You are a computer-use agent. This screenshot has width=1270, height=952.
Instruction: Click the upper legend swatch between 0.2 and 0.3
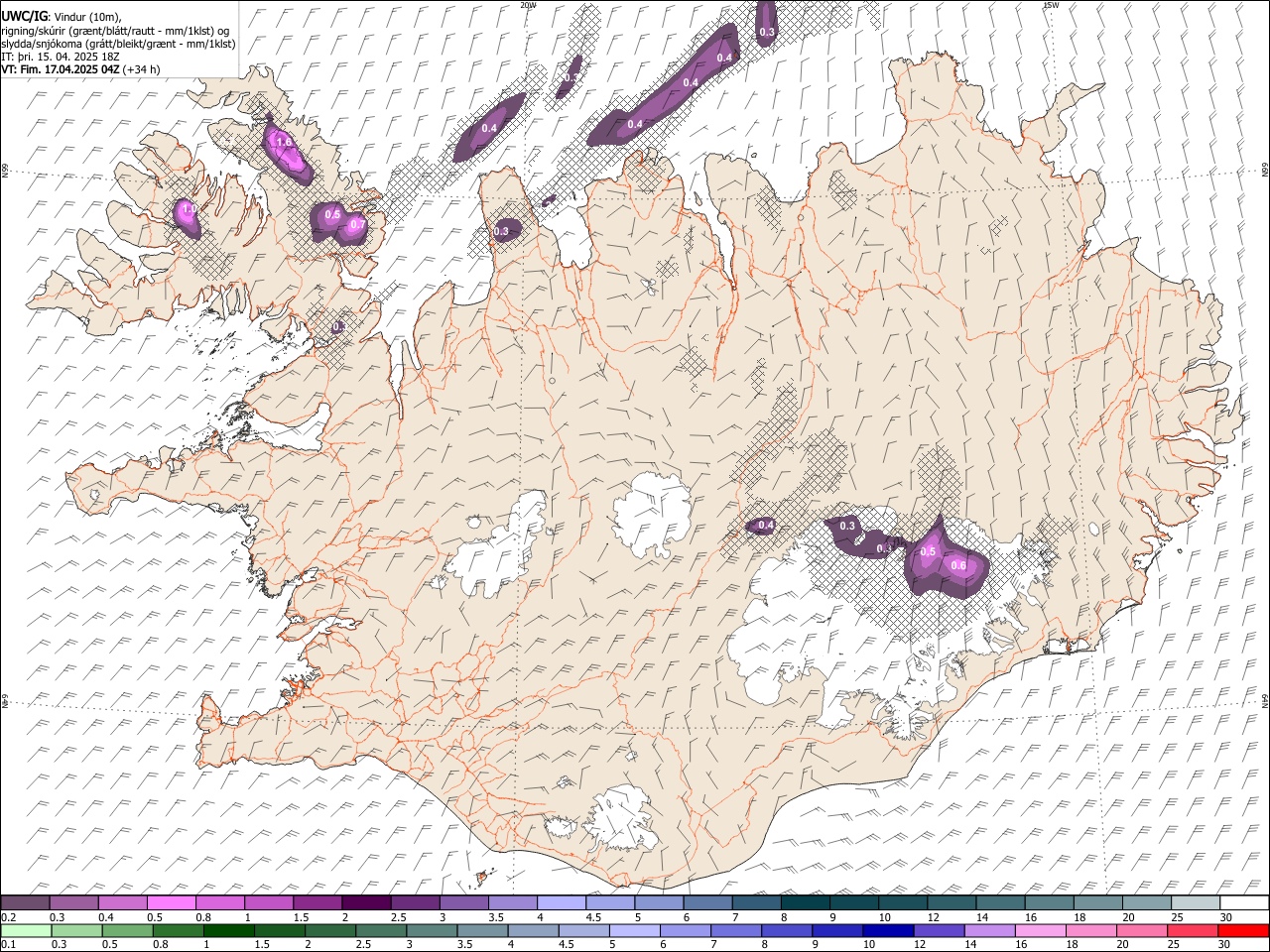pos(26,902)
